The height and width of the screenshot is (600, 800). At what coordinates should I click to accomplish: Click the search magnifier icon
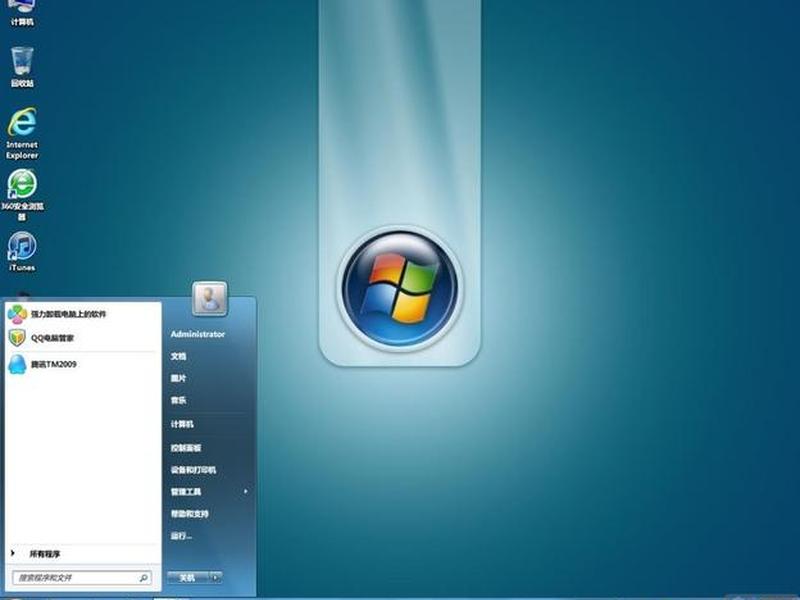pyautogui.click(x=143, y=578)
